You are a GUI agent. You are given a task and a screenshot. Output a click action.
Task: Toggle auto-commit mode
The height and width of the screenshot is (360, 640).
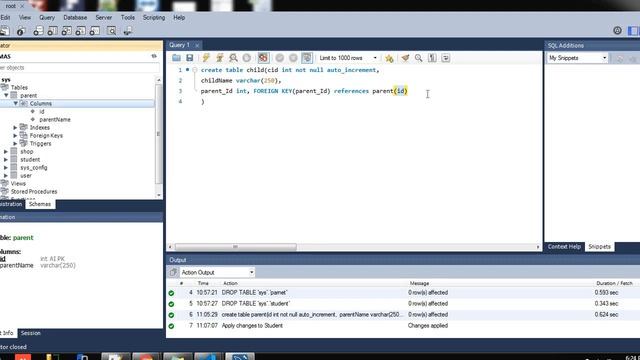click(x=307, y=58)
